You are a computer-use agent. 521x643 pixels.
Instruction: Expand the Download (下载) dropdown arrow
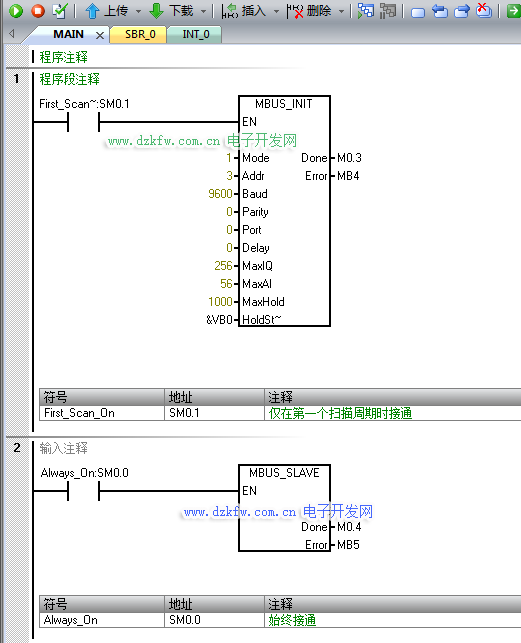[x=203, y=11]
